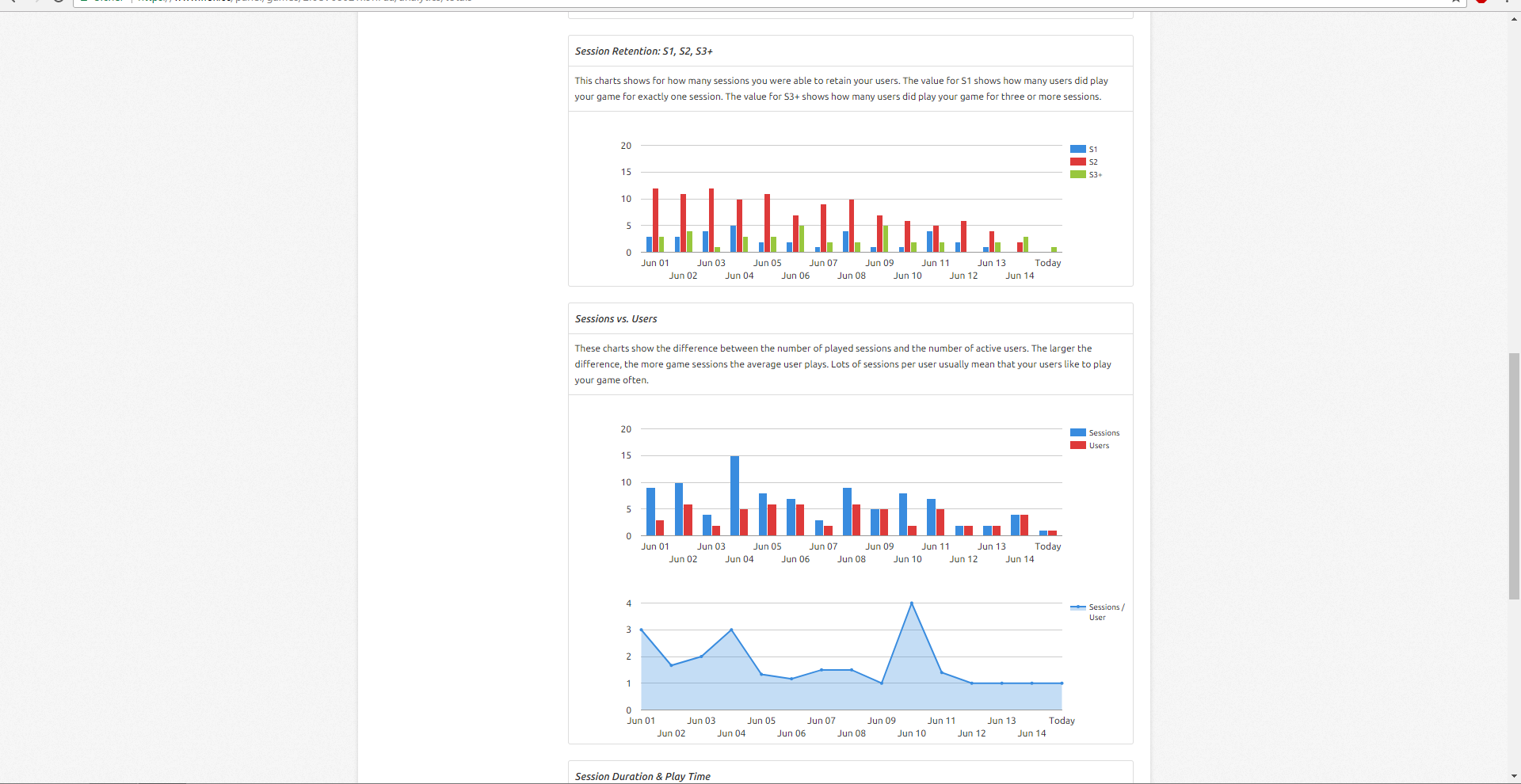The width and height of the screenshot is (1521, 784).
Task: Click the Jun 08 blue Sessions bar
Action: 847,512
